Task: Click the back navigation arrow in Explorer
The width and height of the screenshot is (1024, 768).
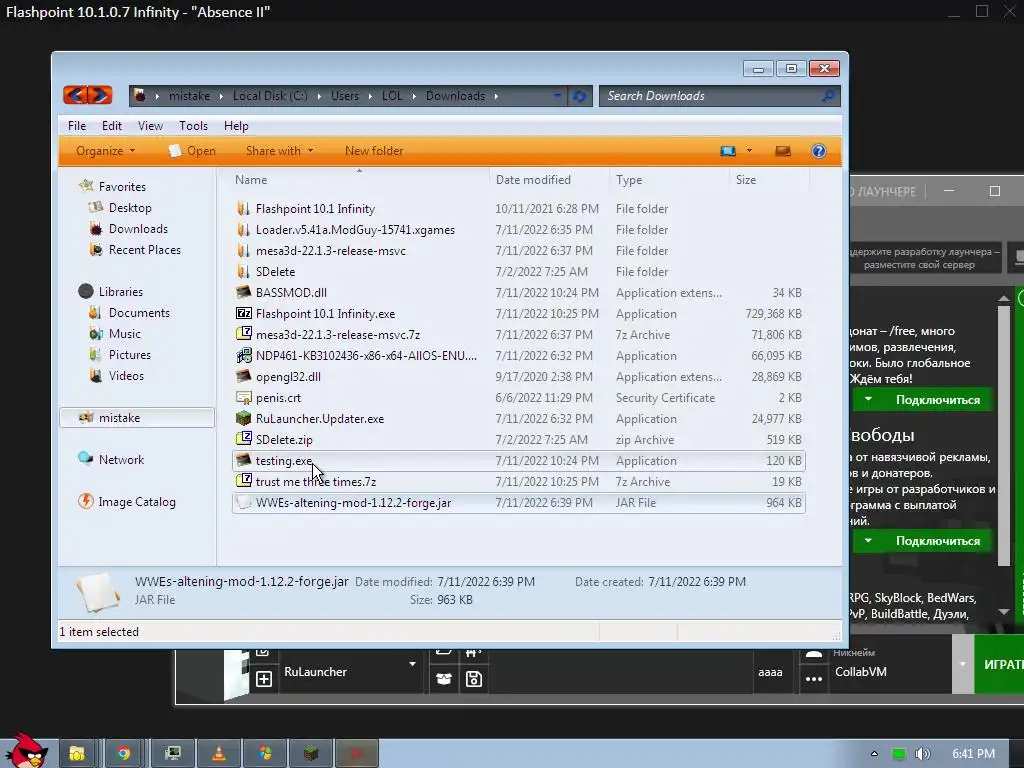Action: pyautogui.click(x=75, y=95)
